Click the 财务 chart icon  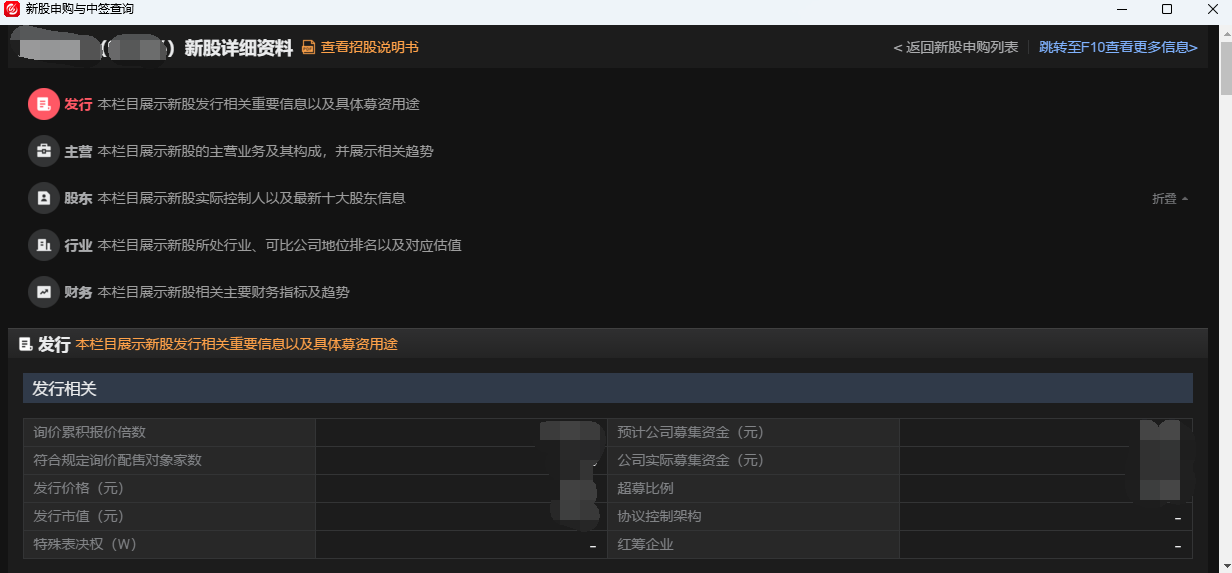44,292
